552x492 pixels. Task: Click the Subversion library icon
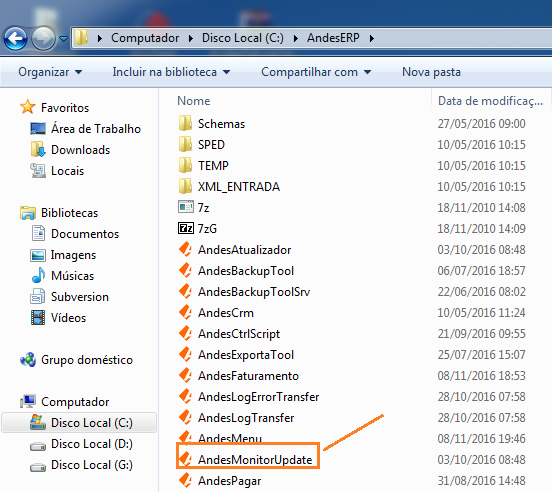point(38,297)
